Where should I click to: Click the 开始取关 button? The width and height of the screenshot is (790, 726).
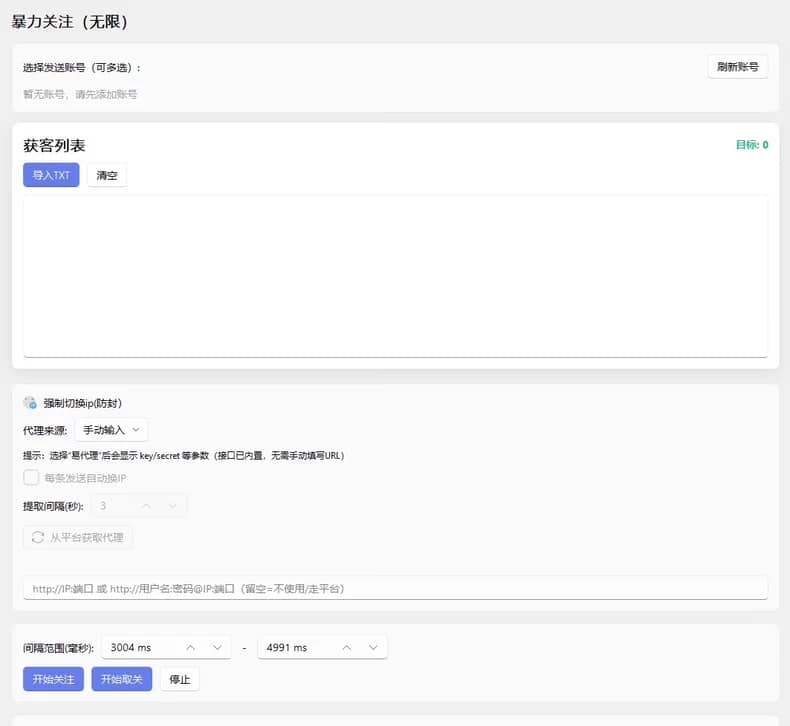(x=122, y=679)
